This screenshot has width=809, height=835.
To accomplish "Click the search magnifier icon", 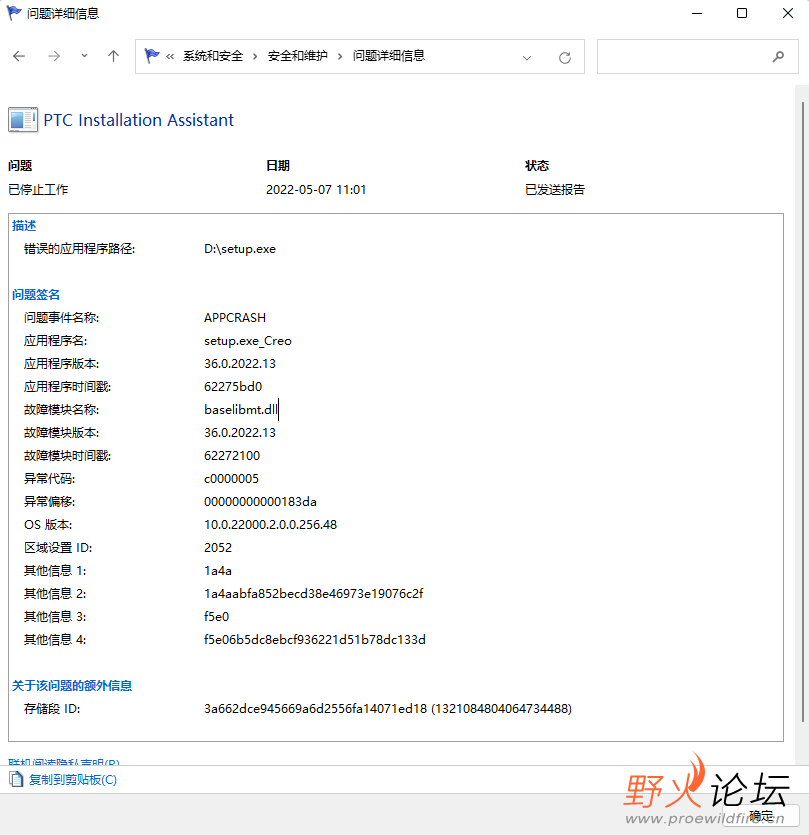I will (x=779, y=56).
